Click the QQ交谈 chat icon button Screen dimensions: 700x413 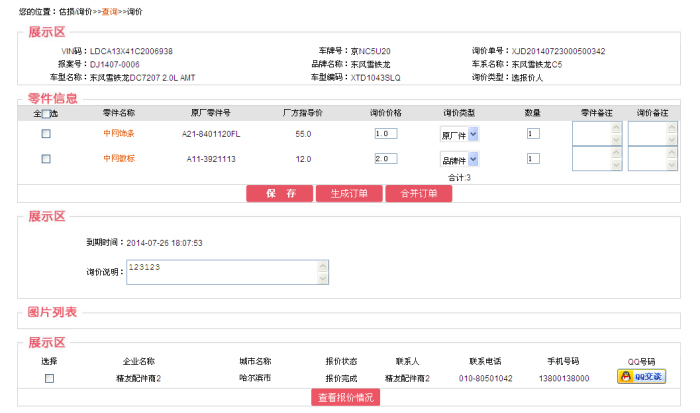click(642, 376)
